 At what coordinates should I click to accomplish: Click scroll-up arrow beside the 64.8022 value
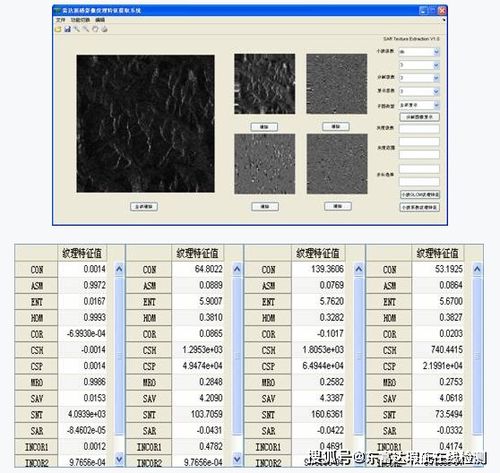click(x=237, y=269)
